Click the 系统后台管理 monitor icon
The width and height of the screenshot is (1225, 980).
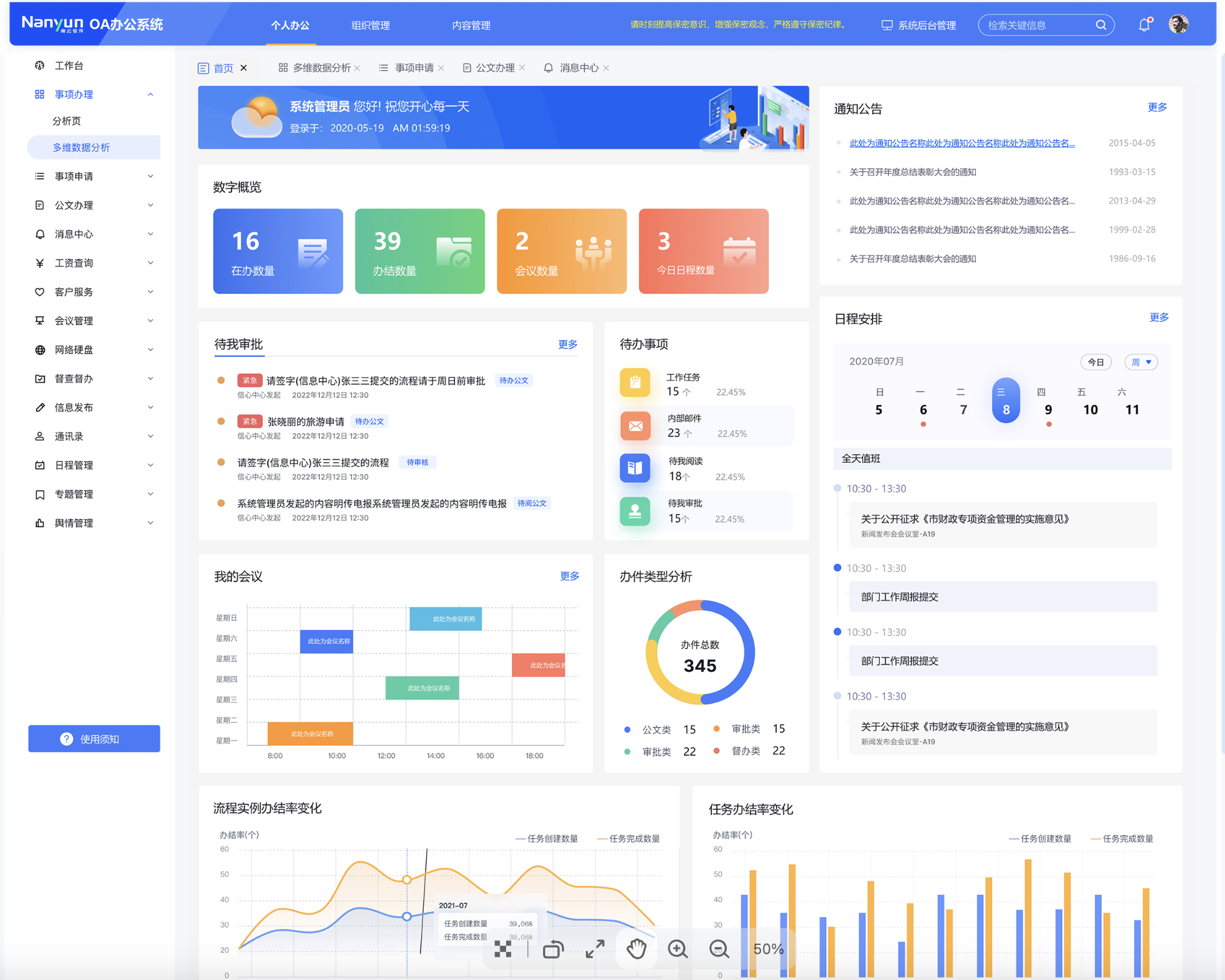pyautogui.click(x=886, y=25)
